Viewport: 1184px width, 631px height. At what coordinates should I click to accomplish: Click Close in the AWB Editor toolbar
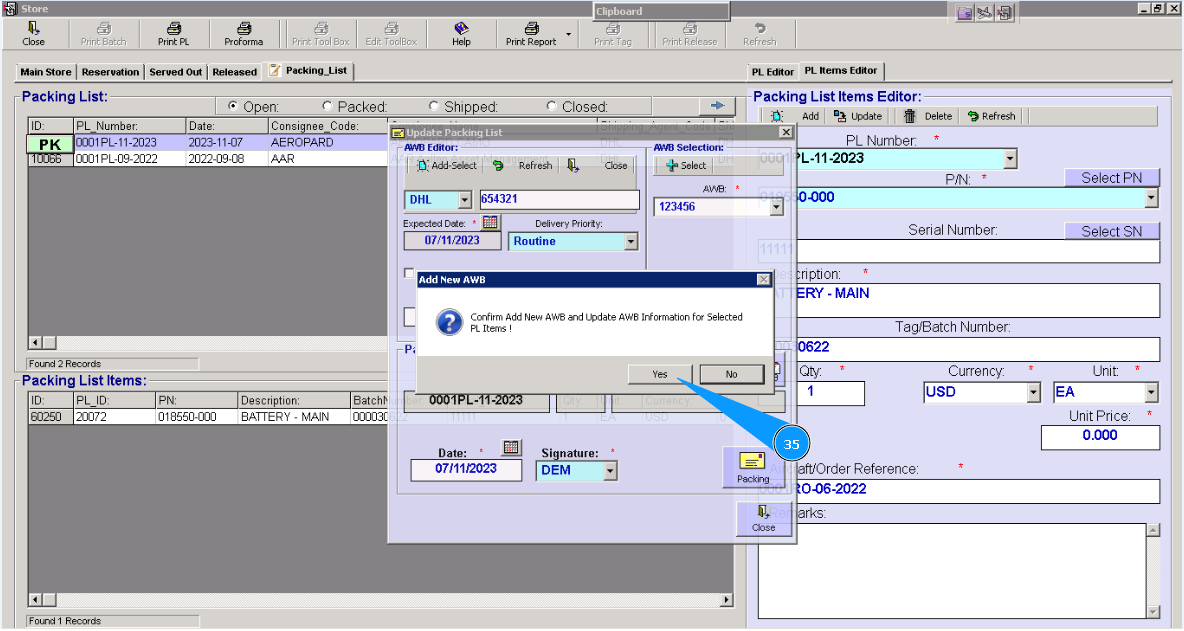[598, 165]
